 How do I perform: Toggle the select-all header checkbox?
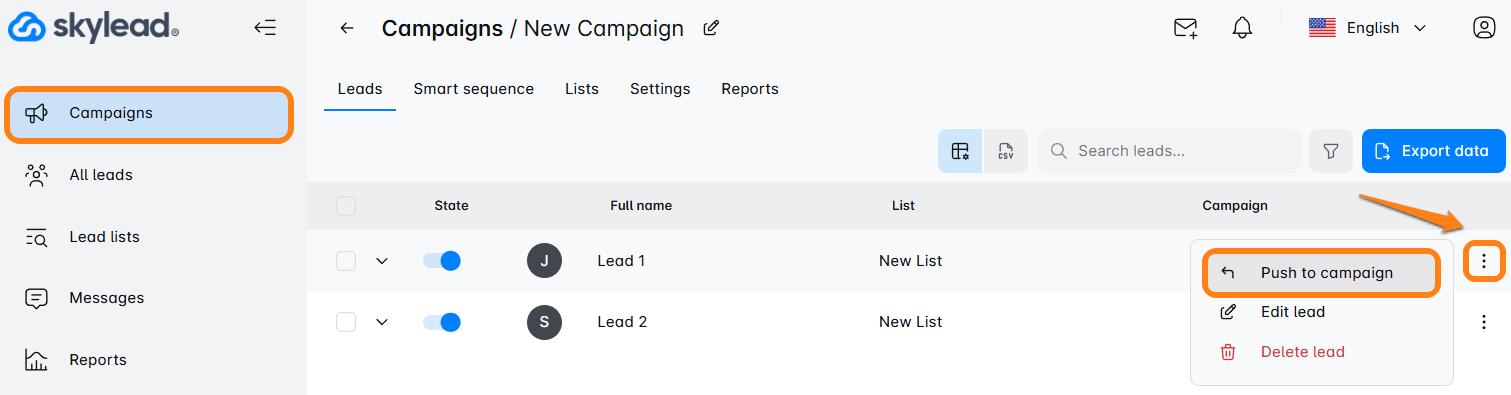coord(346,206)
